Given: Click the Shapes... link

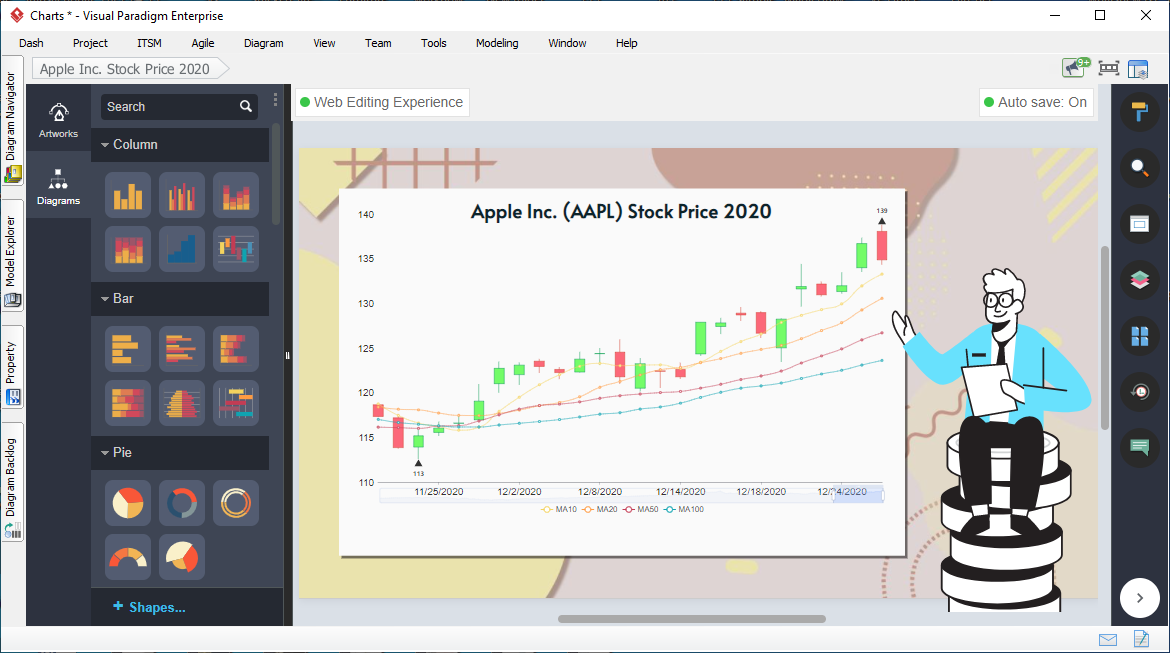Looking at the screenshot, I should [x=149, y=607].
